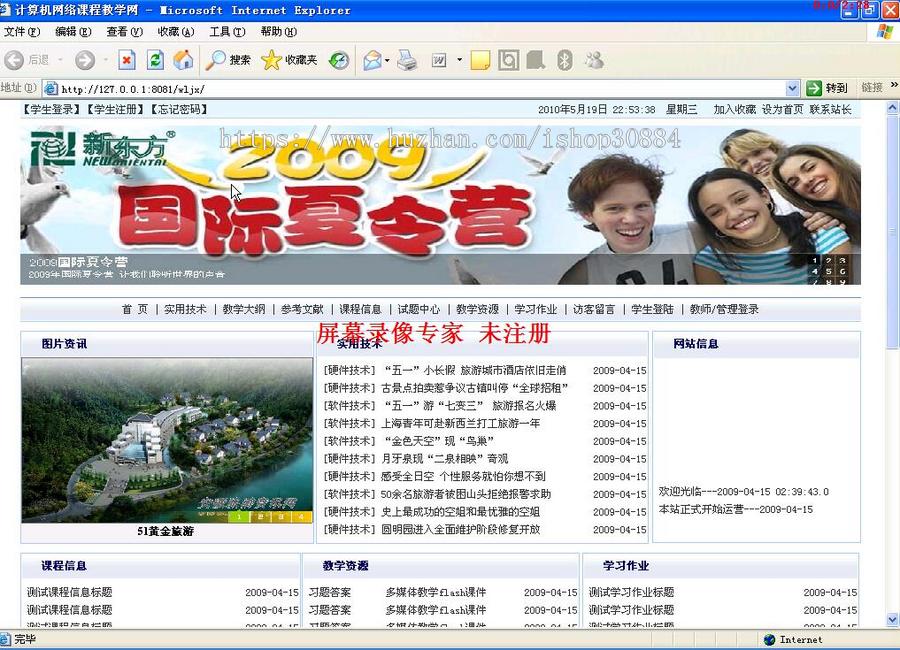The image size is (900, 650).
Task: Click image slide number 2 on resort picture
Action: pos(260,517)
